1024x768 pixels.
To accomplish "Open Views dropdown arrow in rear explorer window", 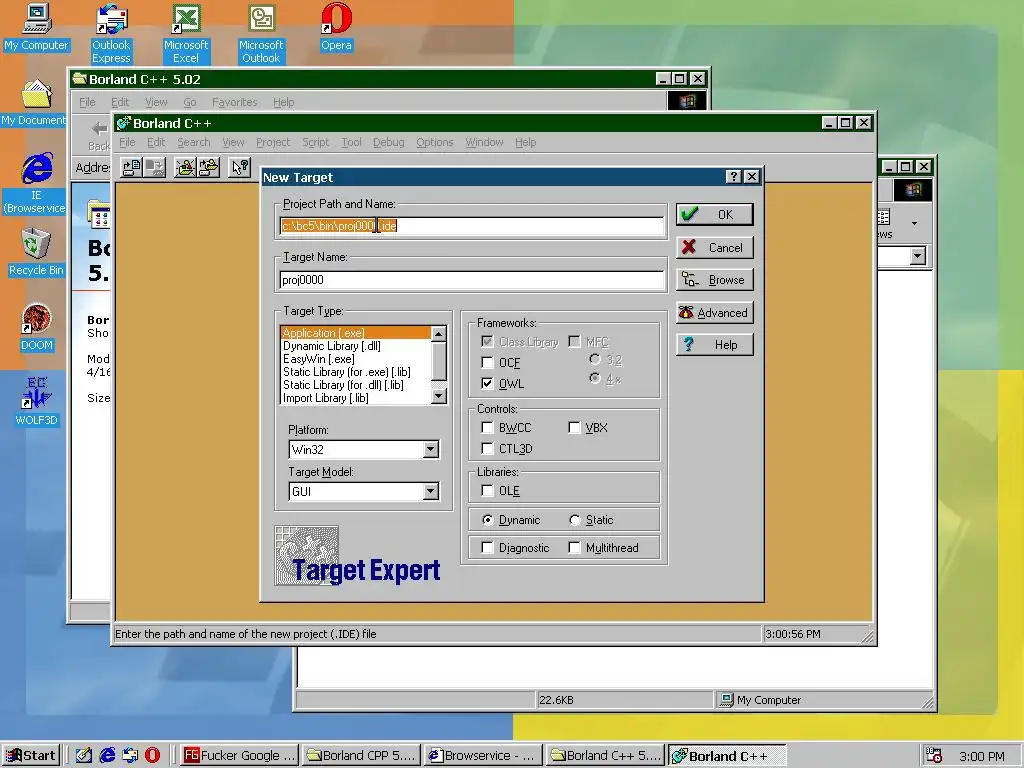I will 914,223.
